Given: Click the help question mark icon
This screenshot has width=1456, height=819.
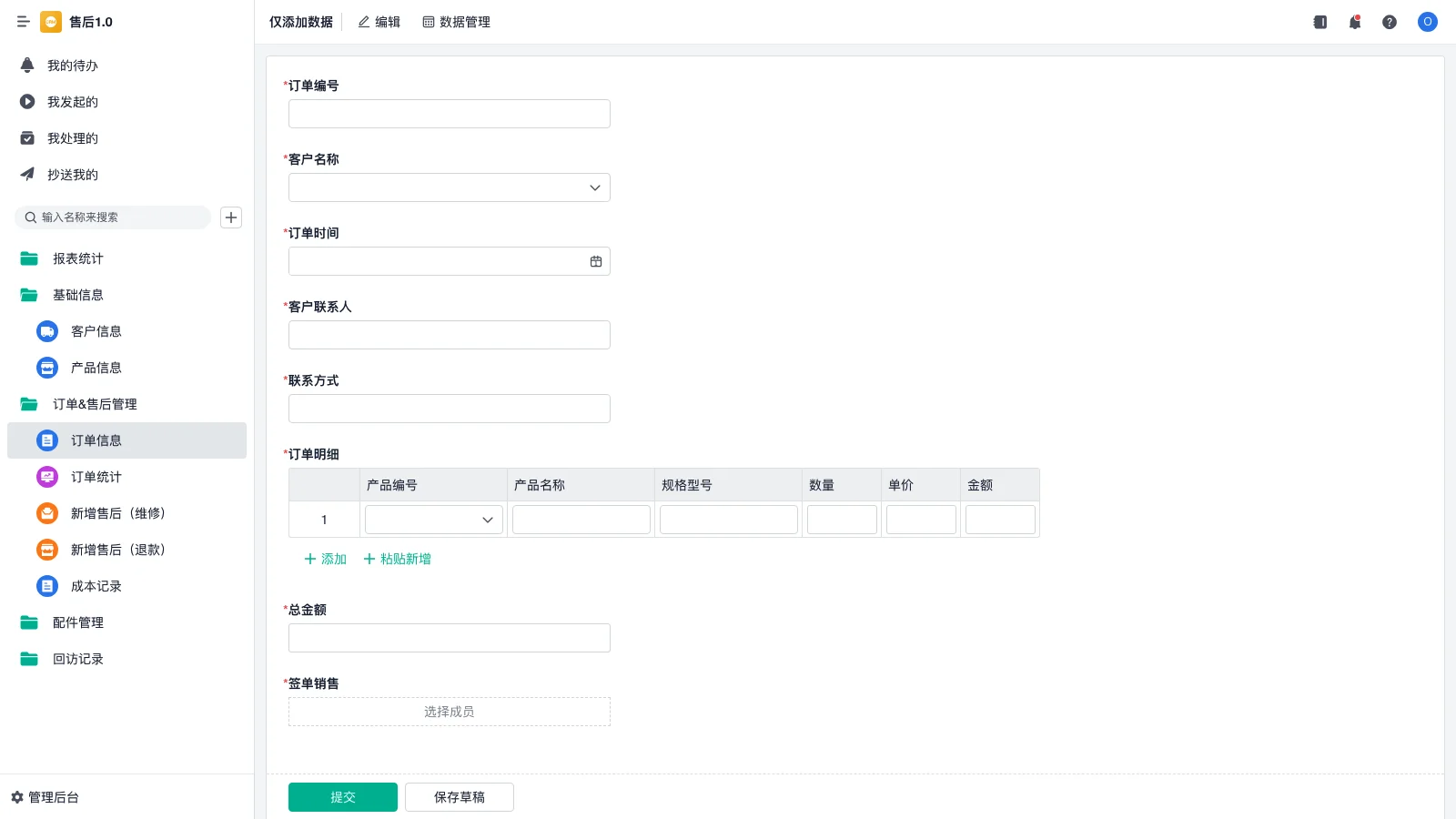Looking at the screenshot, I should point(1390,22).
